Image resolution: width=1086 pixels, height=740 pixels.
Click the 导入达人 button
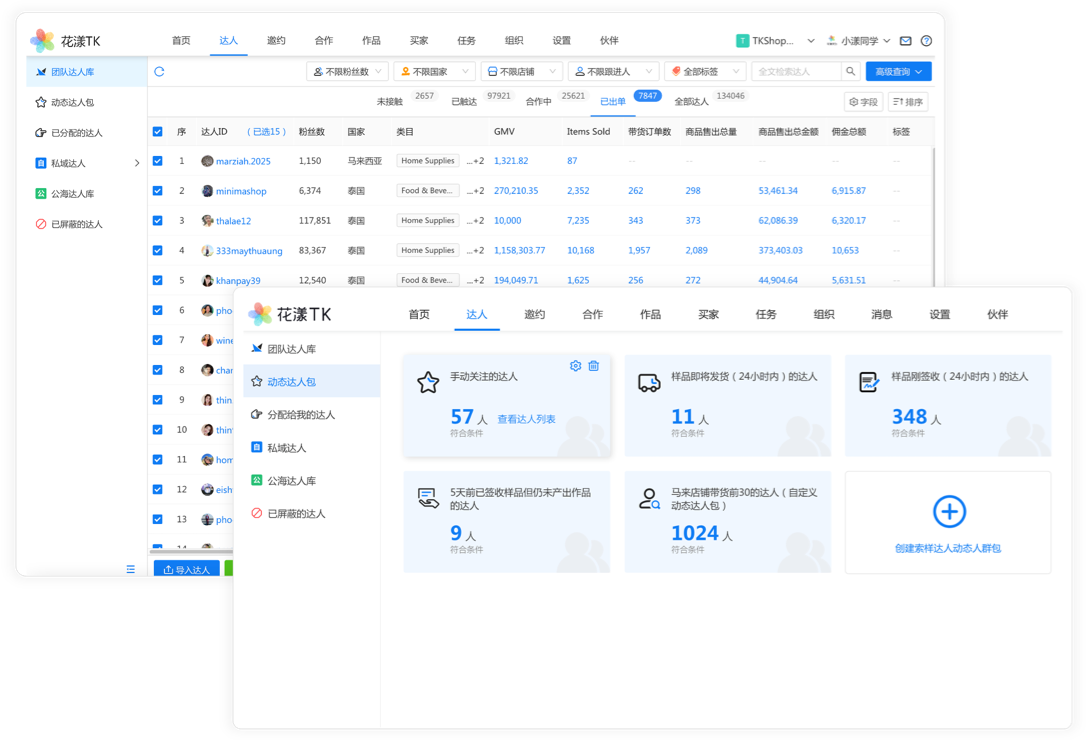(187, 569)
